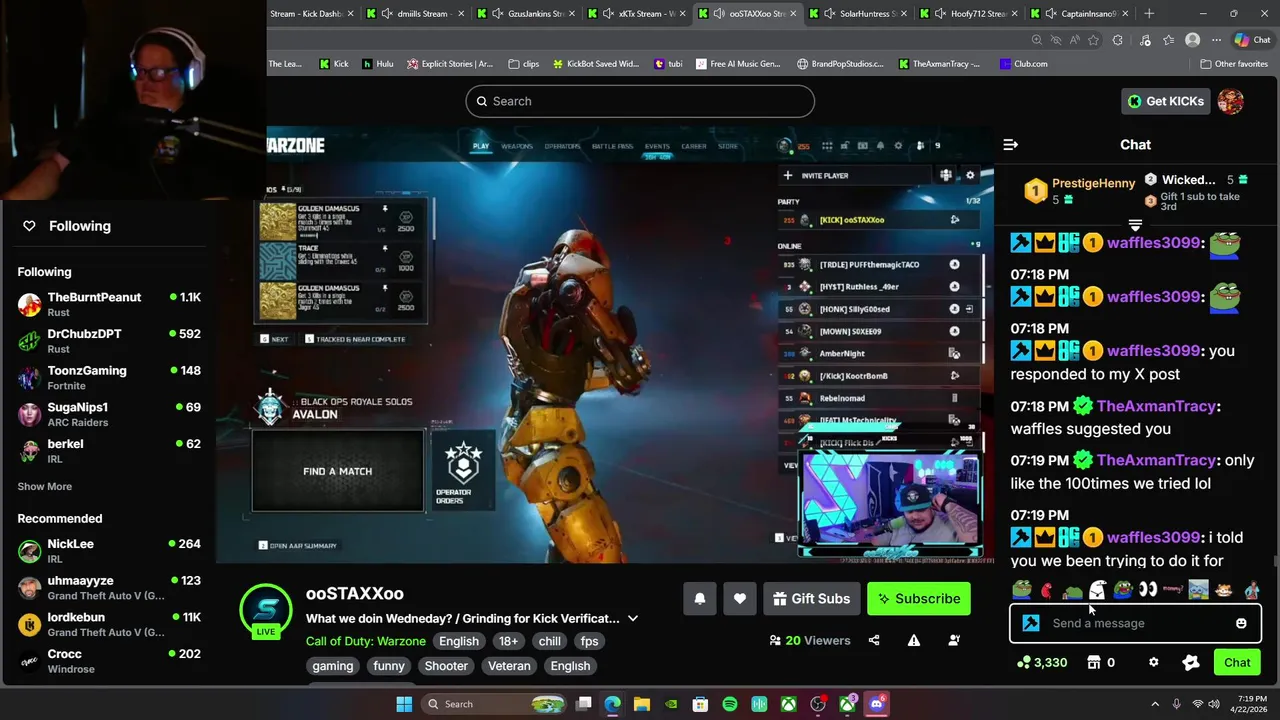Click the chat identity badge in the message box
1280x720 pixels.
pyautogui.click(x=1031, y=623)
